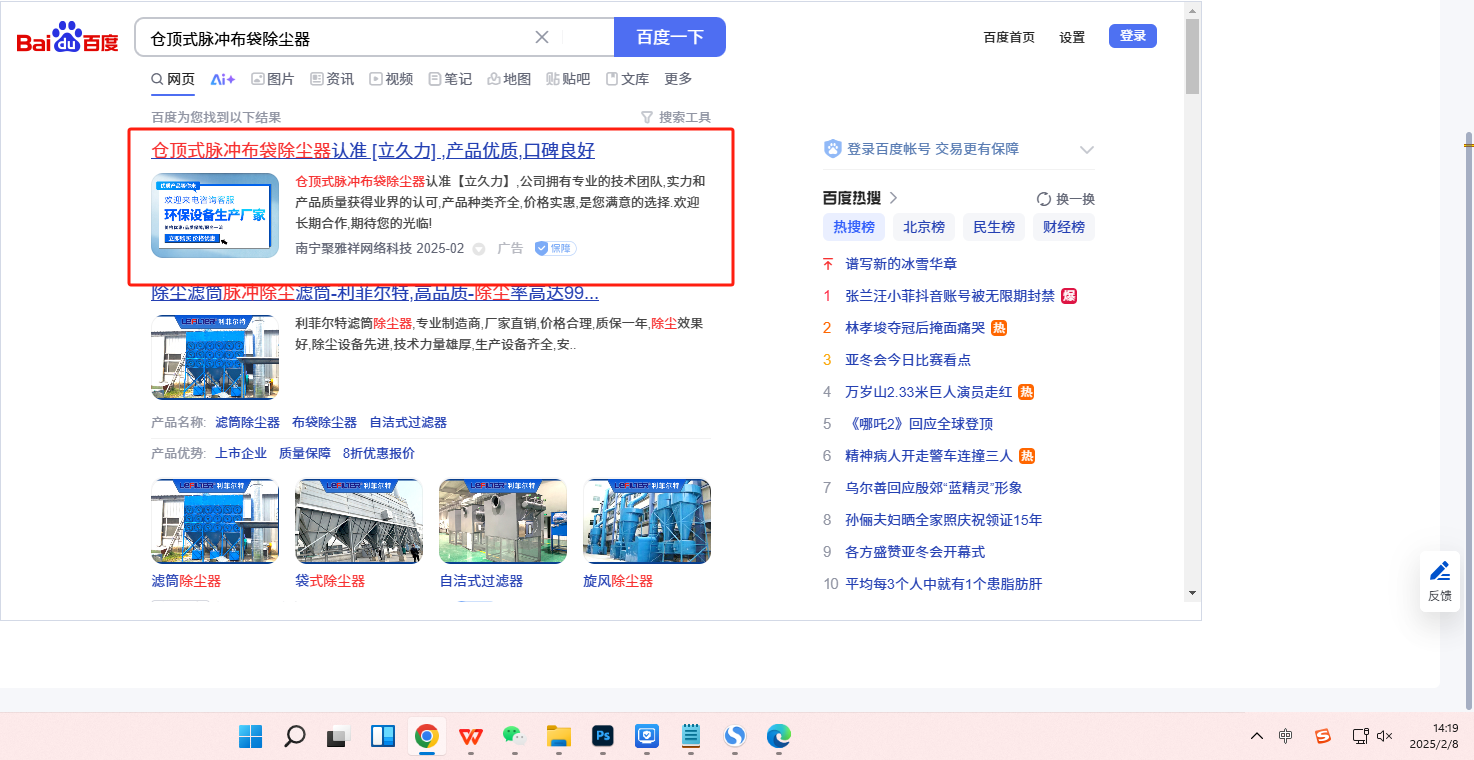1474x760 pixels.
Task: Open the 《哪吒2》回应全球登顶 hot search link
Action: pos(919,424)
